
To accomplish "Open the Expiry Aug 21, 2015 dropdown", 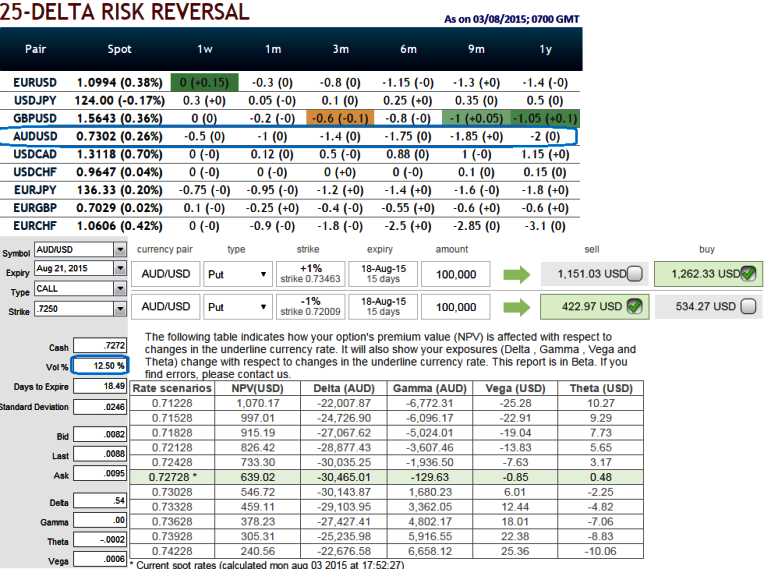I will tap(120, 268).
